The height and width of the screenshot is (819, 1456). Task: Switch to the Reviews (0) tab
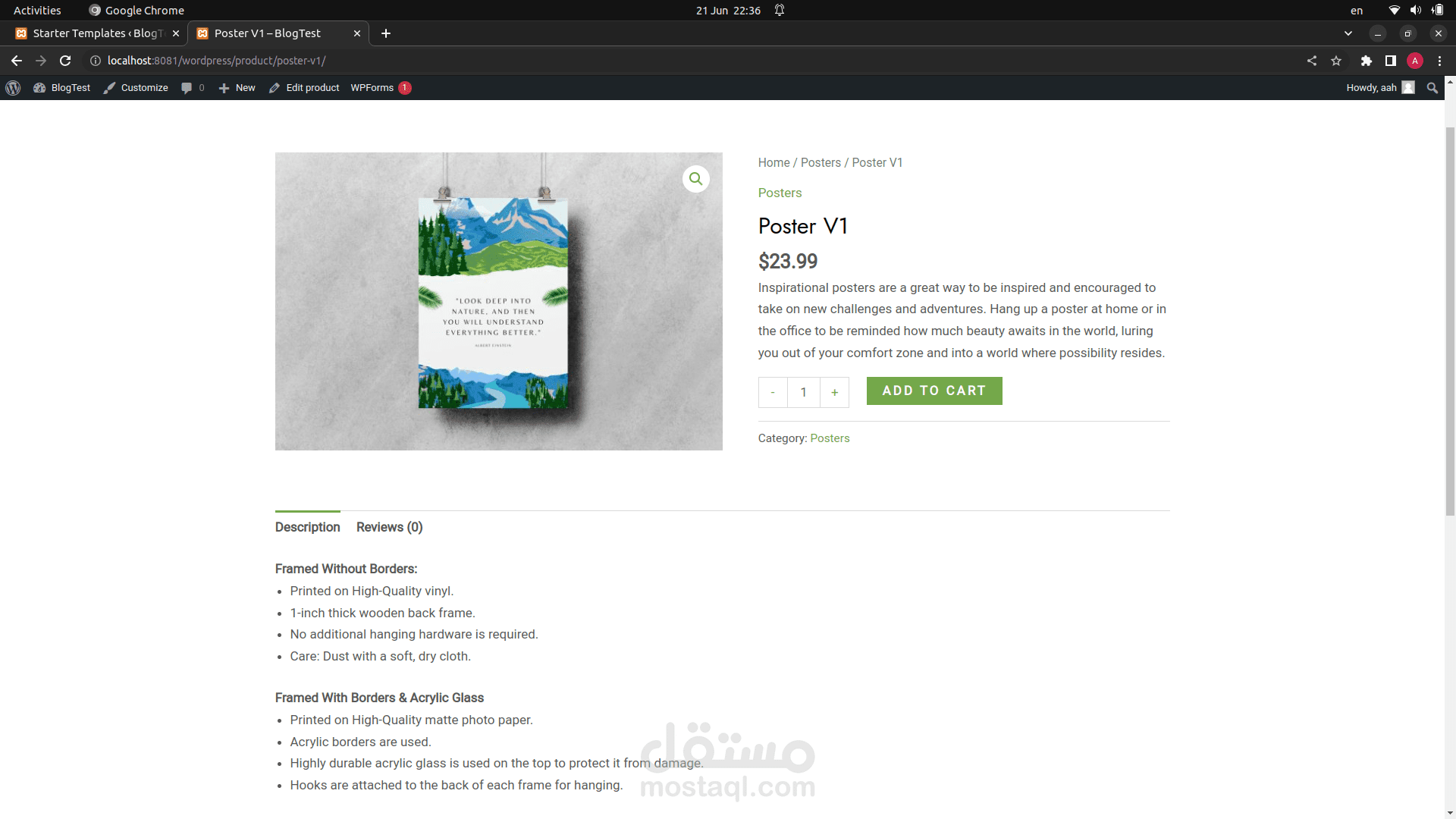tap(389, 527)
